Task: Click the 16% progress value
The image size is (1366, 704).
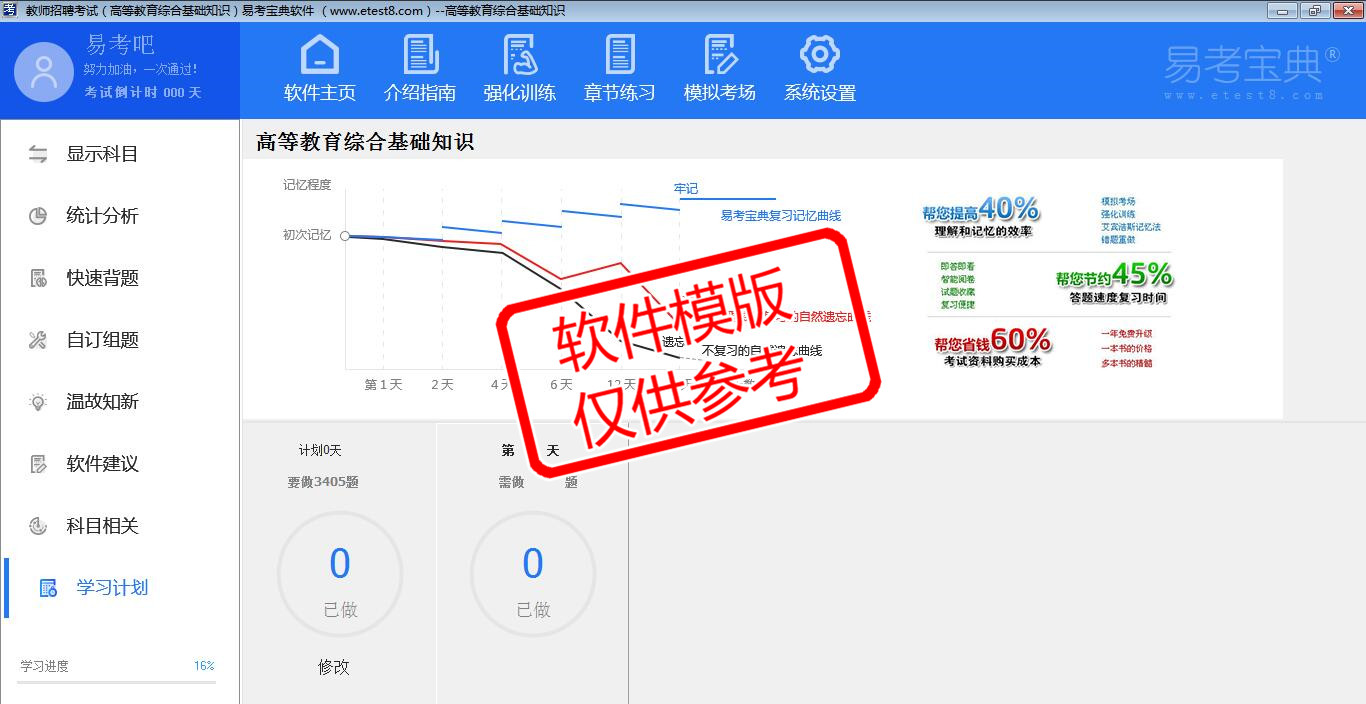Action: coord(204,666)
